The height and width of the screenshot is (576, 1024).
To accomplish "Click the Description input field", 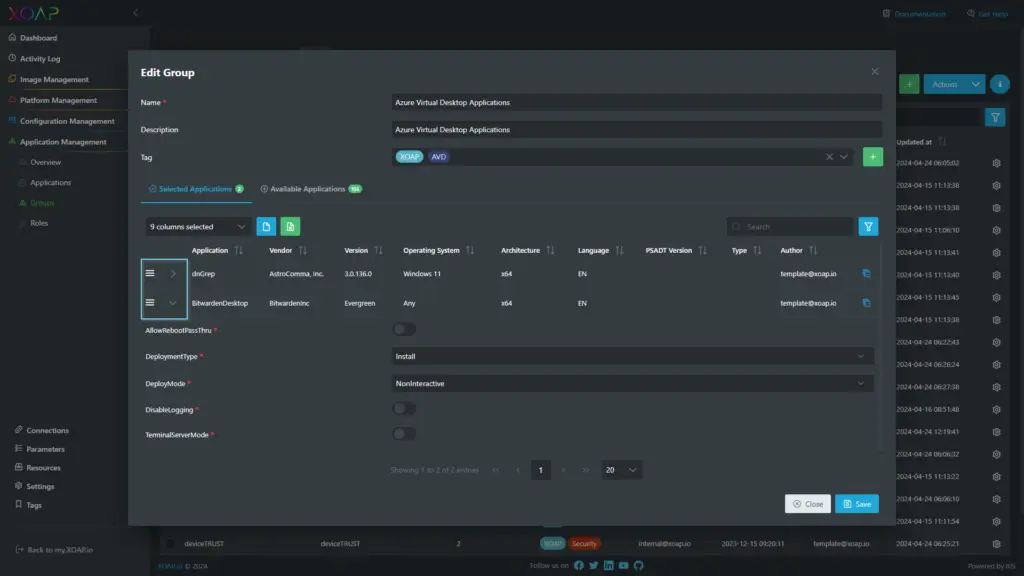I will [x=636, y=129].
